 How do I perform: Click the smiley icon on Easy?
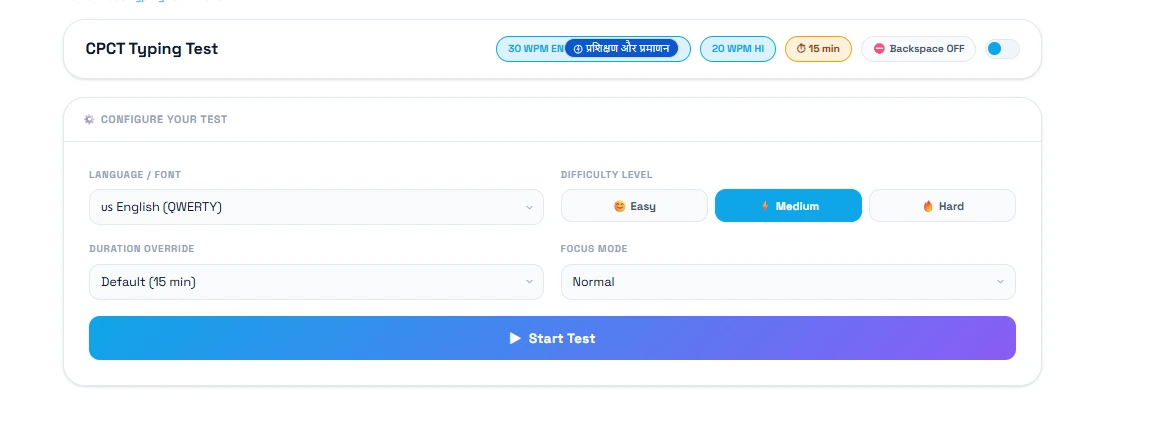(619, 207)
